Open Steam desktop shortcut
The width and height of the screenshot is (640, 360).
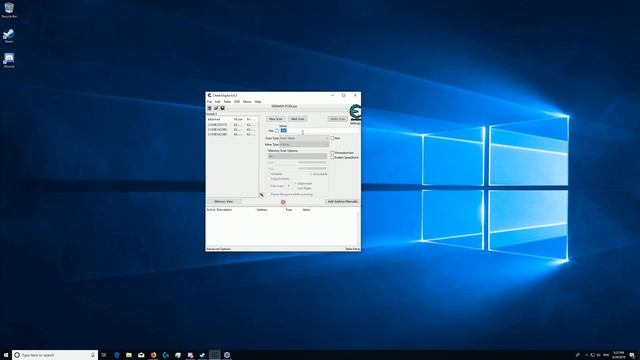(9, 36)
